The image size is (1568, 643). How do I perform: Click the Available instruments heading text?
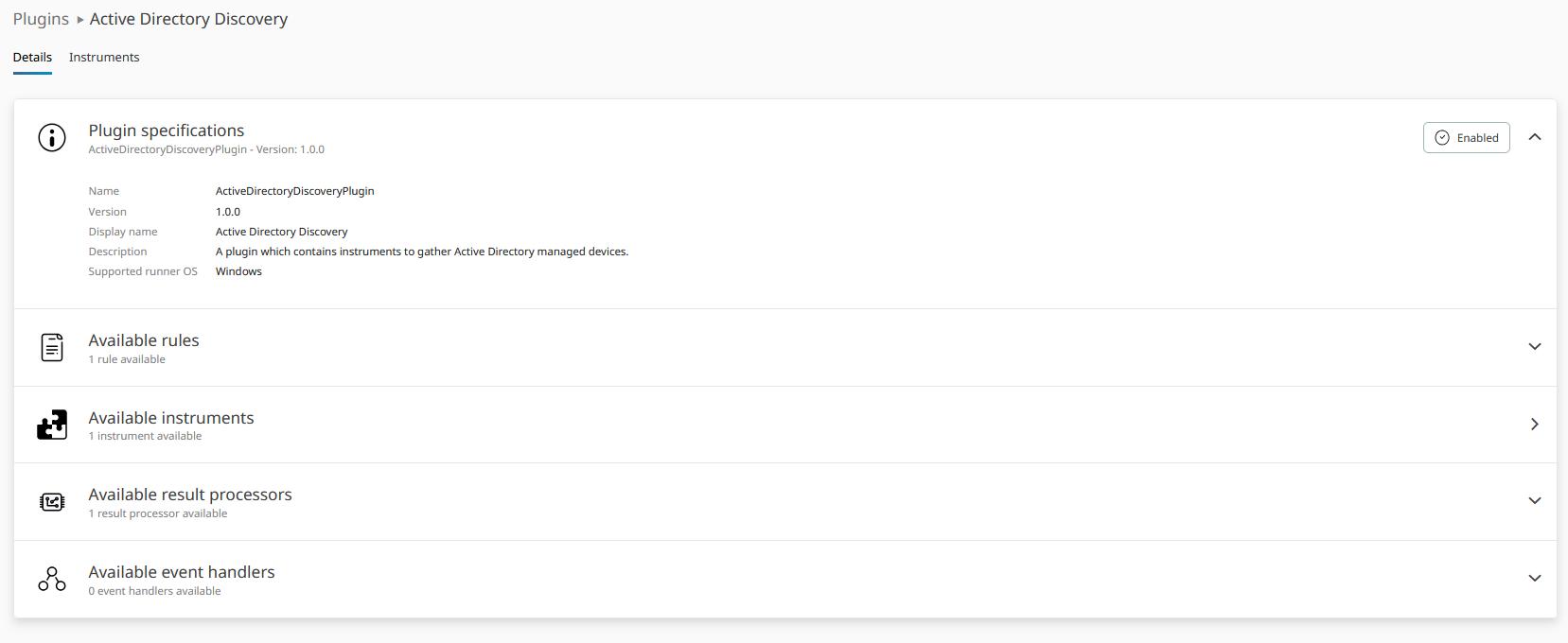point(171,418)
